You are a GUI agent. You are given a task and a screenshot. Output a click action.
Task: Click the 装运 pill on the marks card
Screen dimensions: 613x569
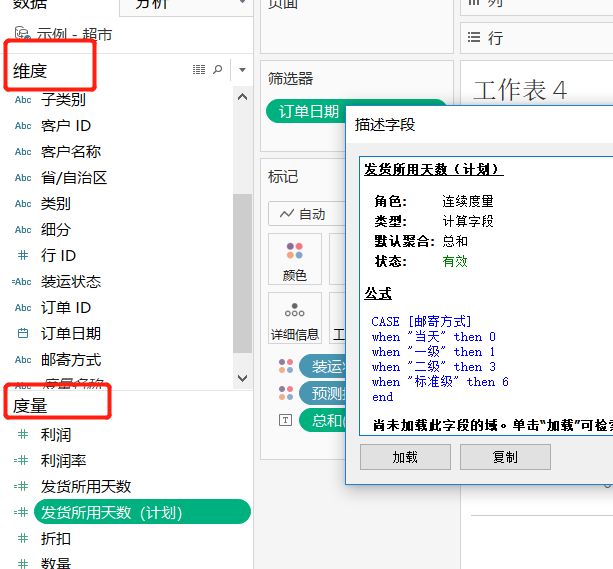pos(323,366)
